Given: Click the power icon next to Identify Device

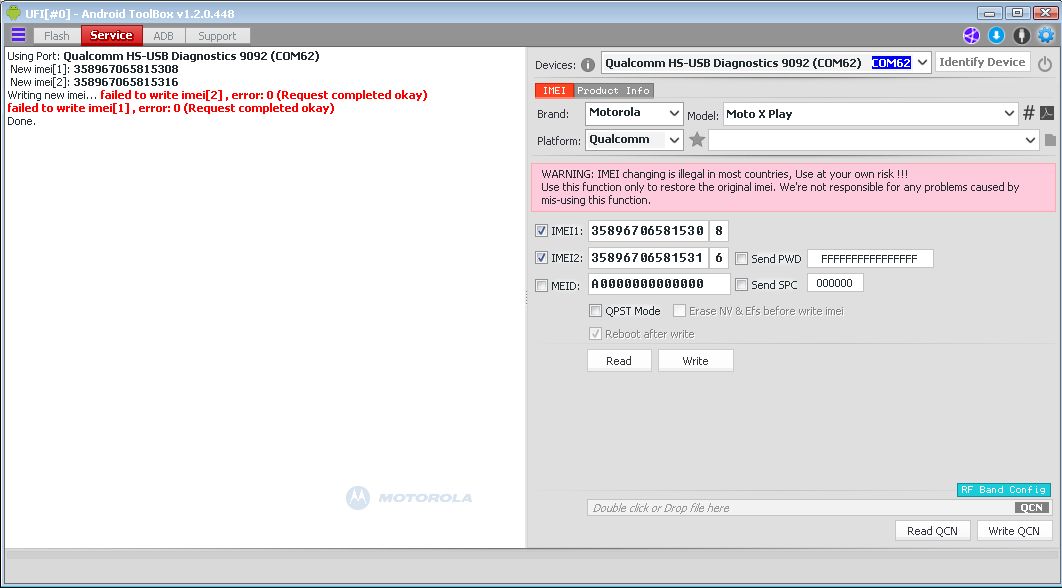Looking at the screenshot, I should [1045, 64].
